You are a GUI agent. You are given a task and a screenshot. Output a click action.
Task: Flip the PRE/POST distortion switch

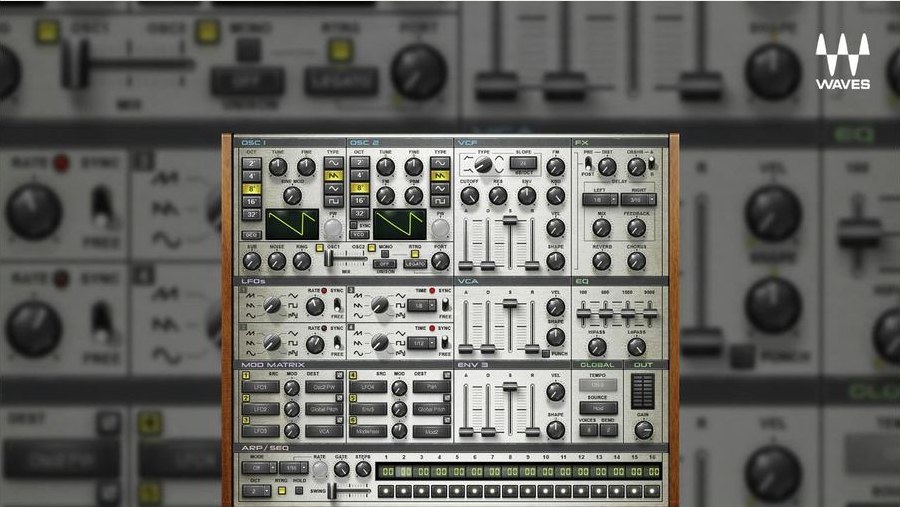click(588, 164)
